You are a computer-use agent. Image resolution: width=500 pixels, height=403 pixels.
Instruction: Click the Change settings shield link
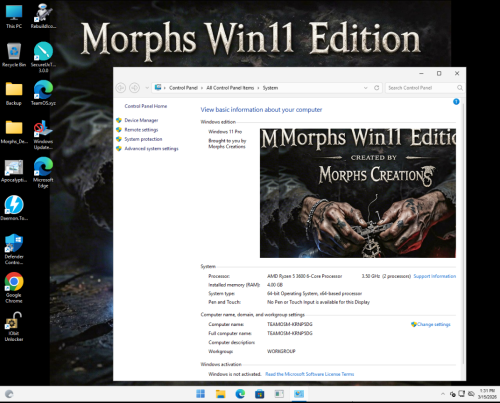coord(431,324)
